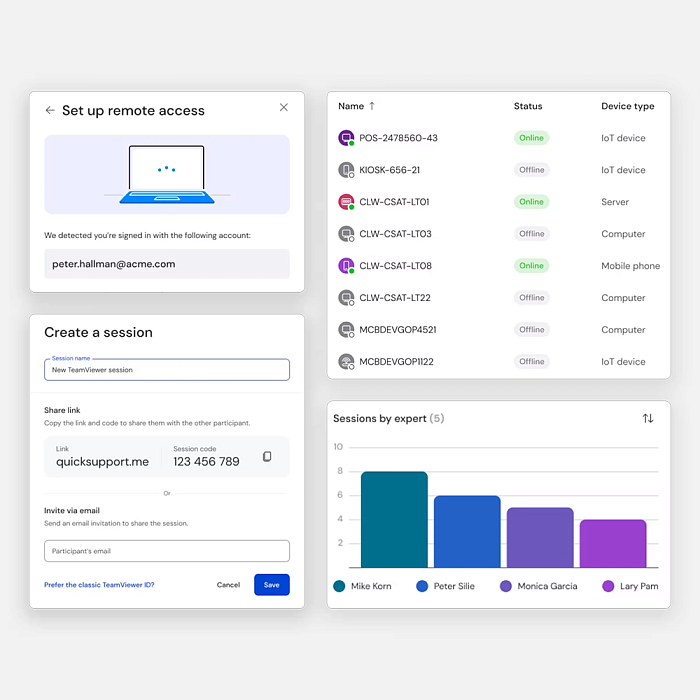Click the Mike Korn legend color swatch
The image size is (700, 700).
[340, 586]
